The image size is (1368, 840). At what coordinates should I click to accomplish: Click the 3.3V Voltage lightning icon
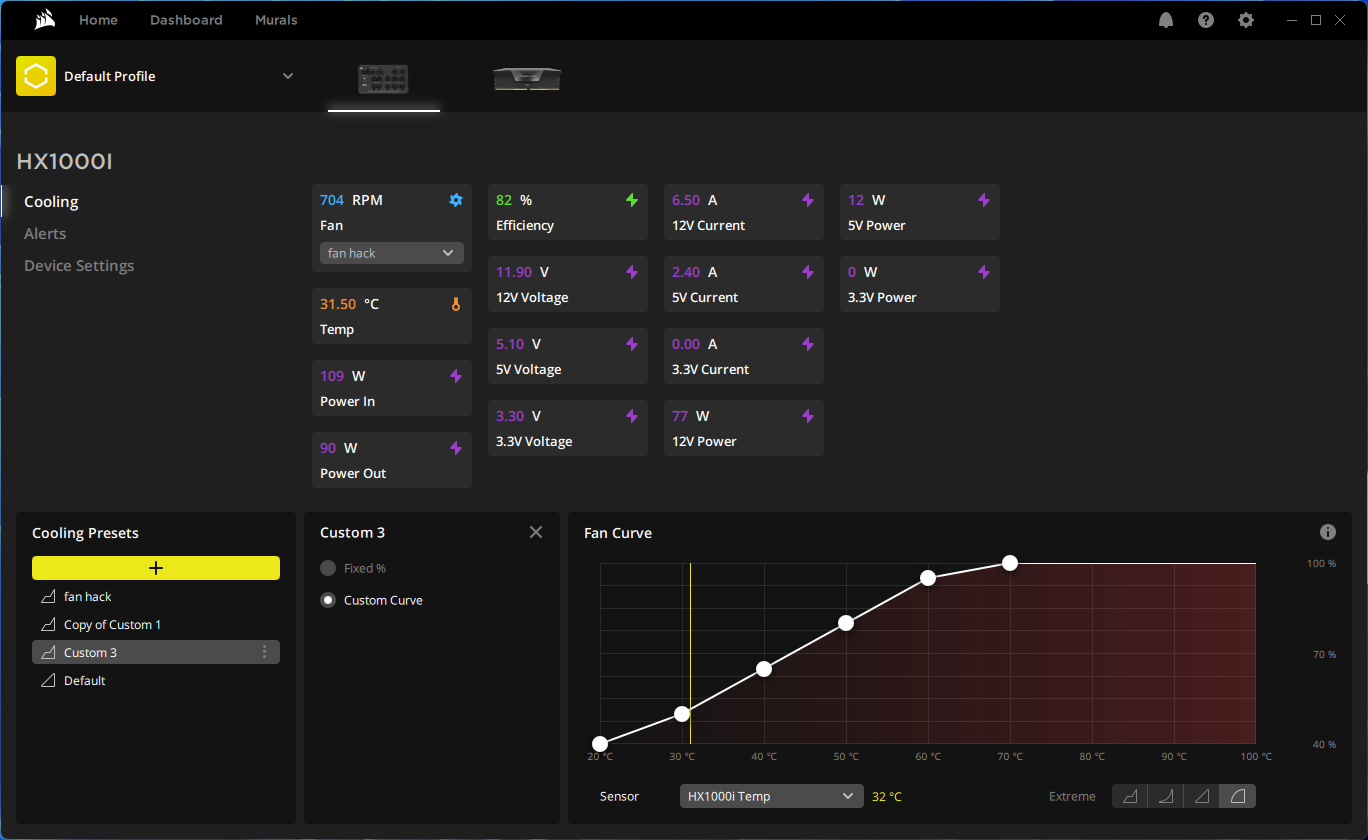coord(632,416)
